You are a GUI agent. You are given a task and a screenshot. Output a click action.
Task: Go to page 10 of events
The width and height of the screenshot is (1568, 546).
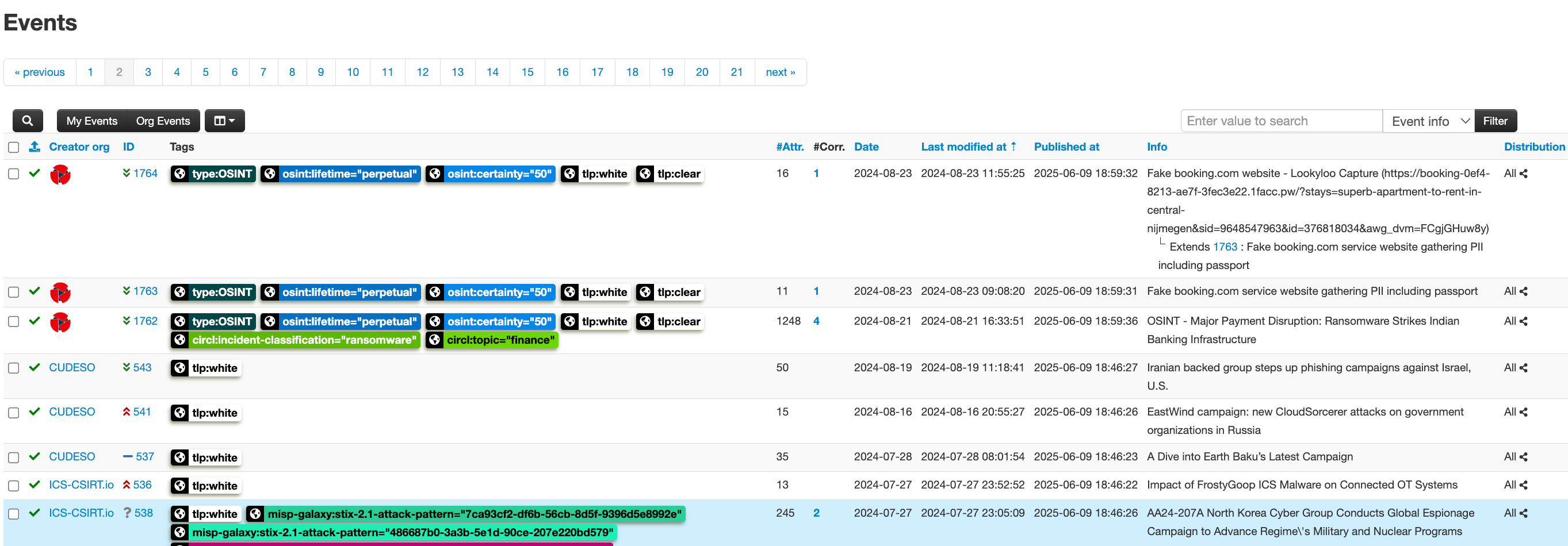(353, 72)
